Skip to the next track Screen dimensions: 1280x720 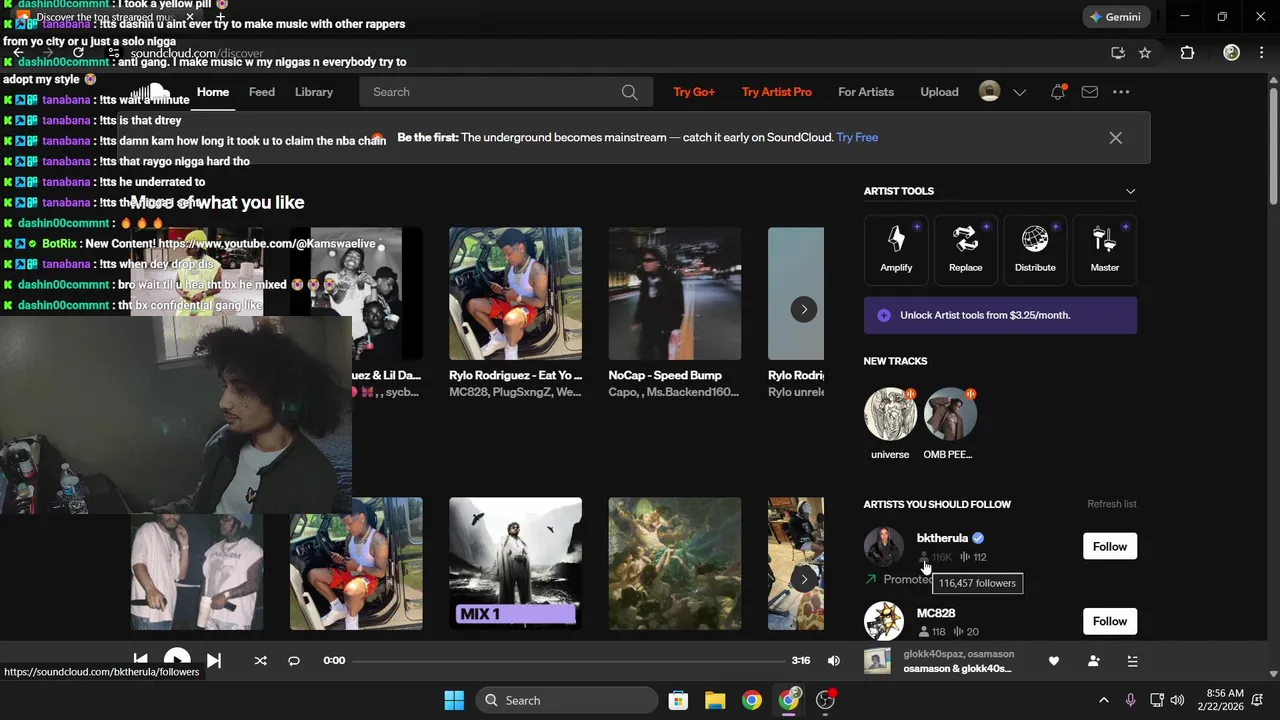pyautogui.click(x=213, y=660)
